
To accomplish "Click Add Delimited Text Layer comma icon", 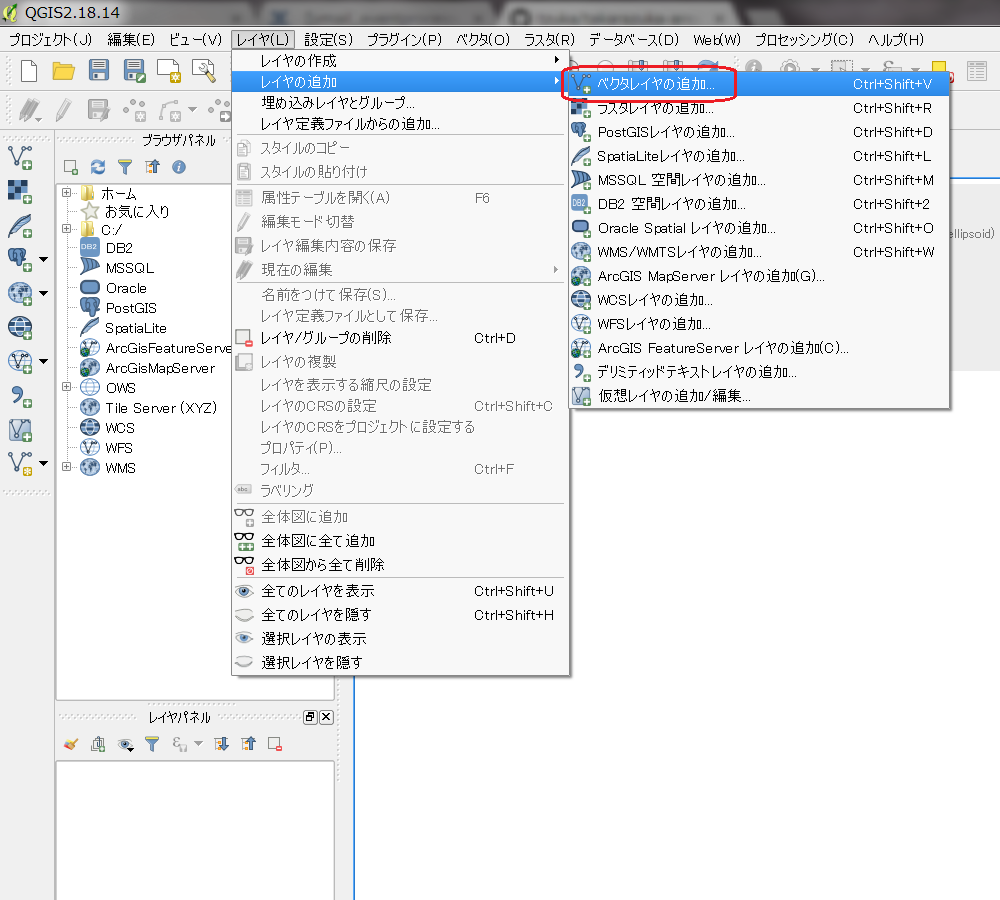I will (x=20, y=396).
